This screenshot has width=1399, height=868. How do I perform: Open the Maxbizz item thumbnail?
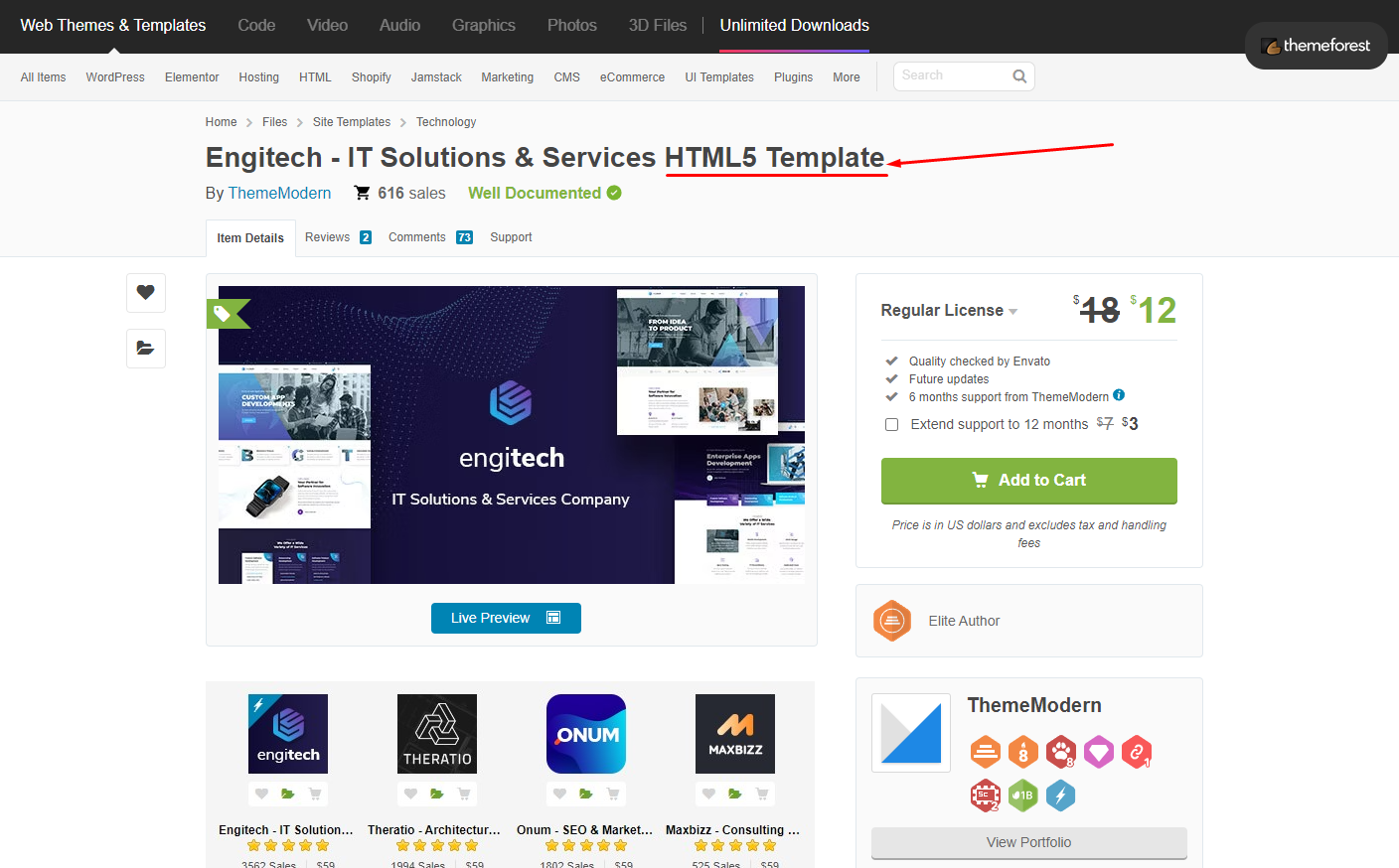pos(735,734)
